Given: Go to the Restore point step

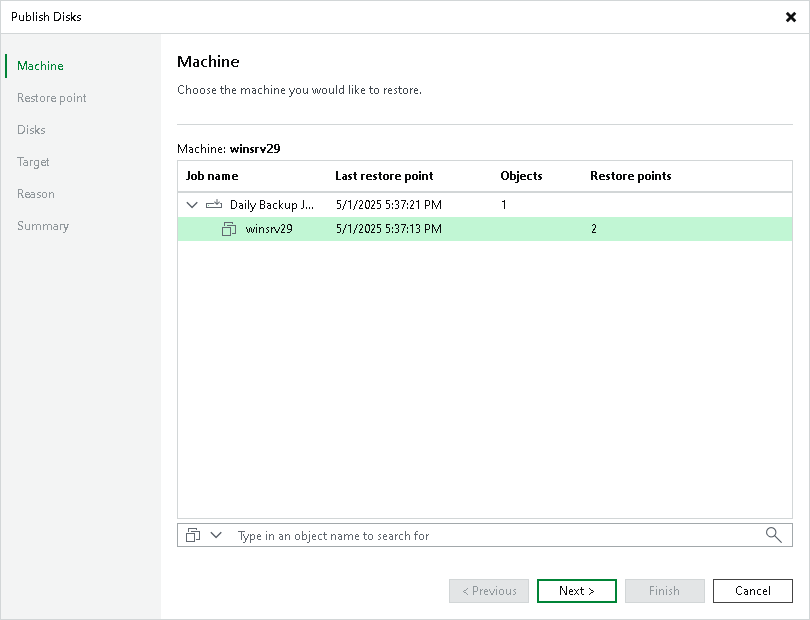Looking at the screenshot, I should [52, 98].
